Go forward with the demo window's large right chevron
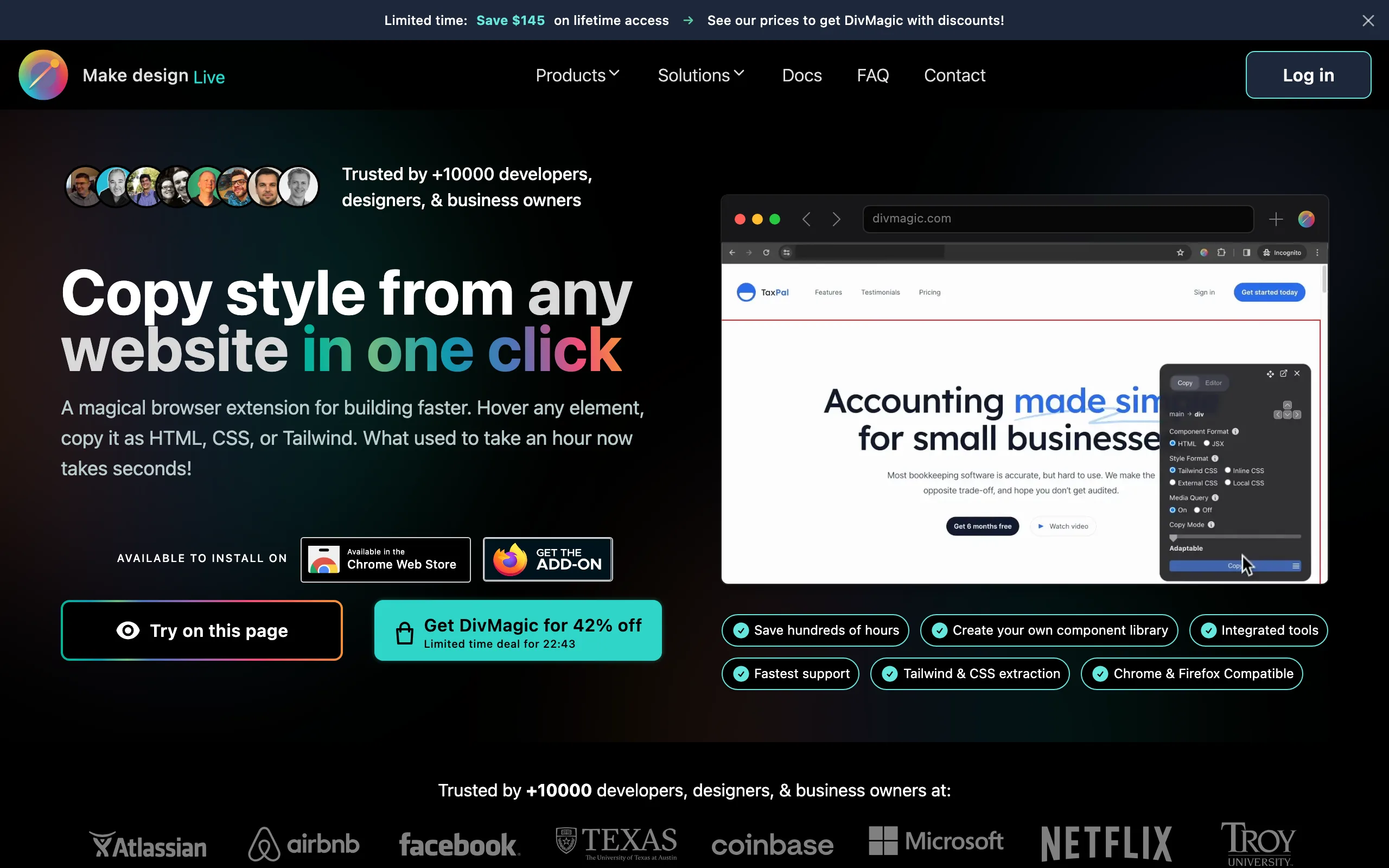 836,219
